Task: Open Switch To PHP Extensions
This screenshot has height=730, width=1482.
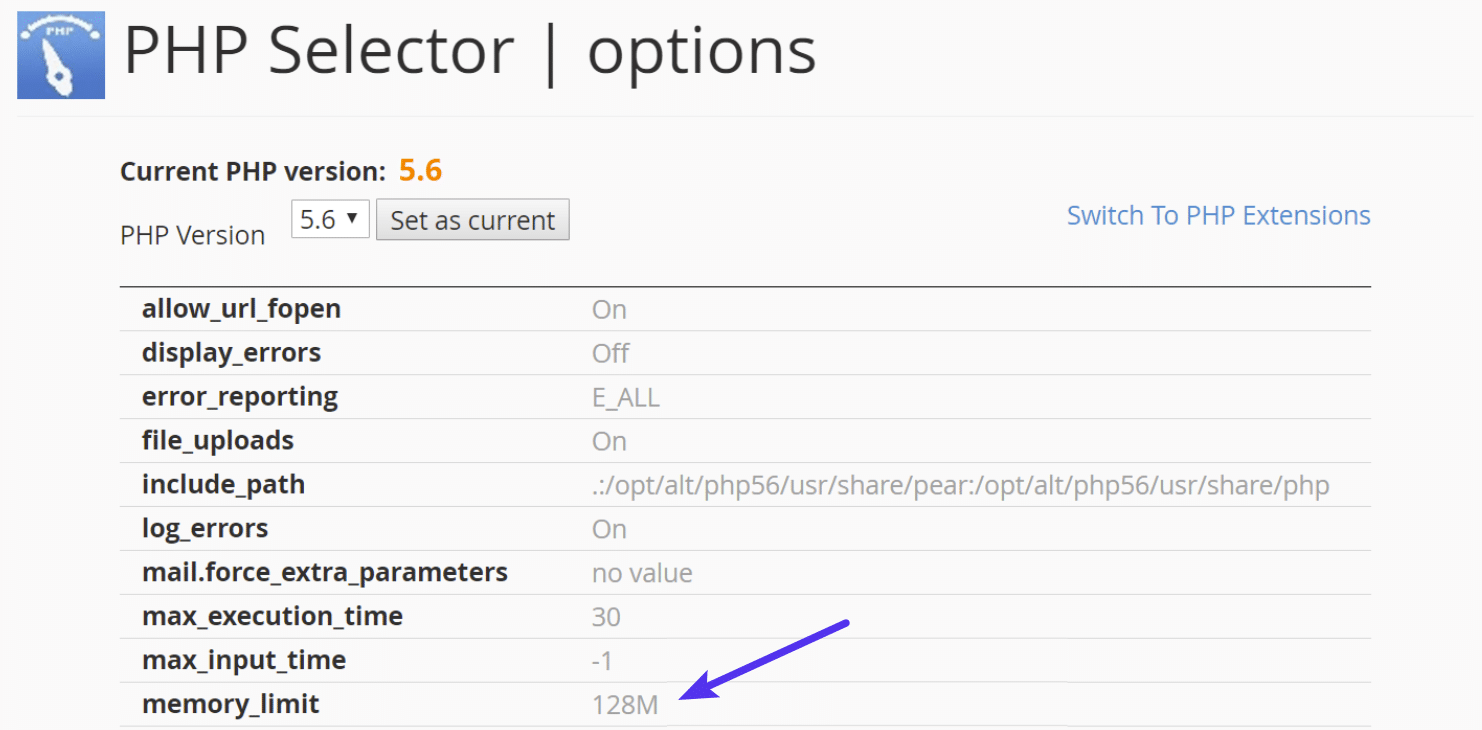Action: 1218,214
